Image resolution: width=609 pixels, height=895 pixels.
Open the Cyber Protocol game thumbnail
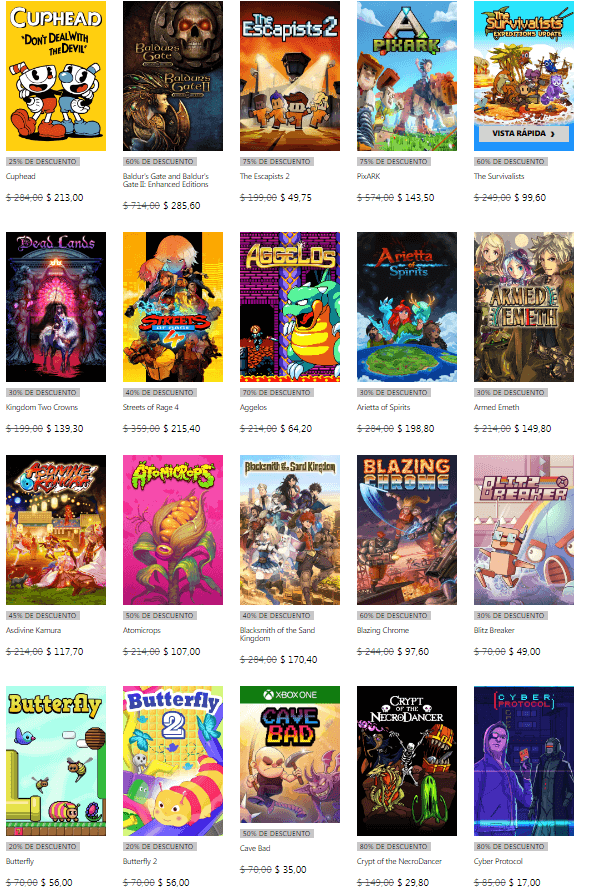click(x=524, y=761)
